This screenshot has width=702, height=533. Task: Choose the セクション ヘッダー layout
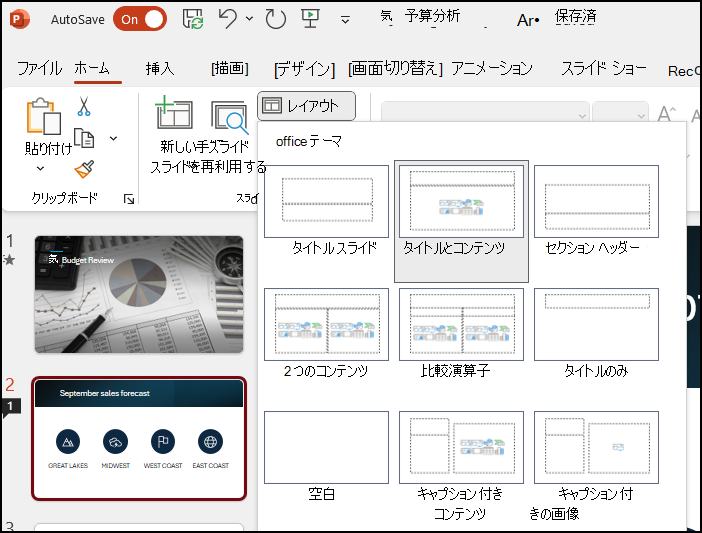coord(596,210)
